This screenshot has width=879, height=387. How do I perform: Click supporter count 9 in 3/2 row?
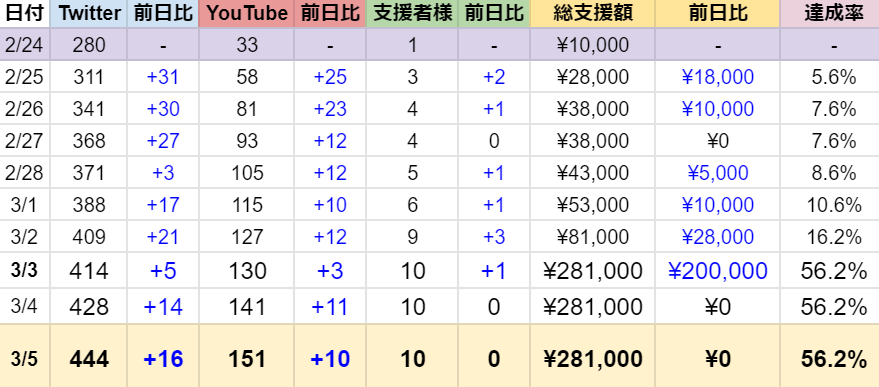pyautogui.click(x=413, y=236)
